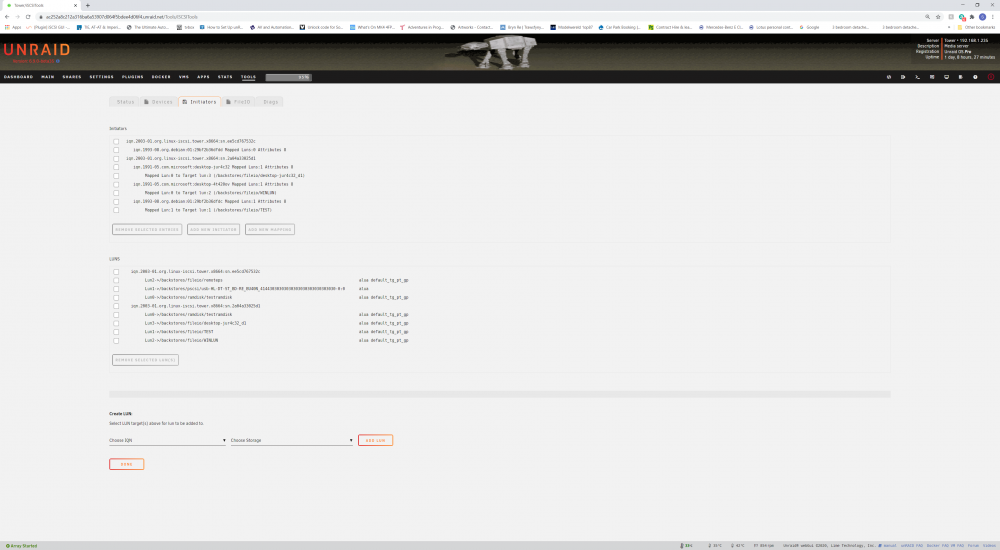Check the Lun1 pscsi usb backstore box

tap(116, 289)
